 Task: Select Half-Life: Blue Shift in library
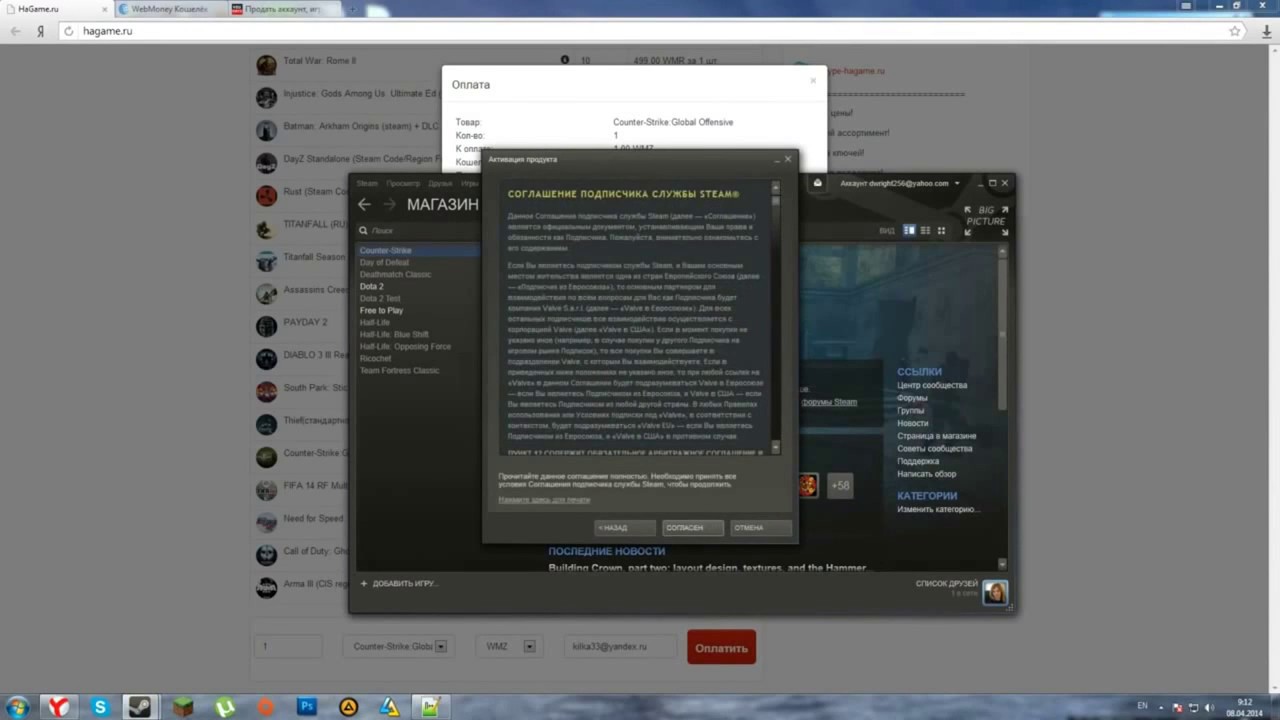[x=394, y=334]
